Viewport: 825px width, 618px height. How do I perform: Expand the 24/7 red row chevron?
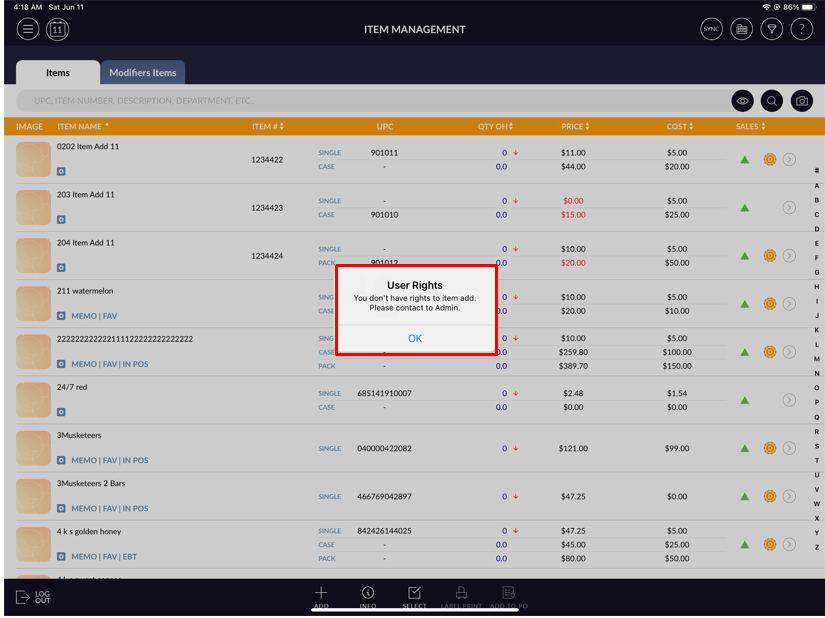(x=789, y=400)
